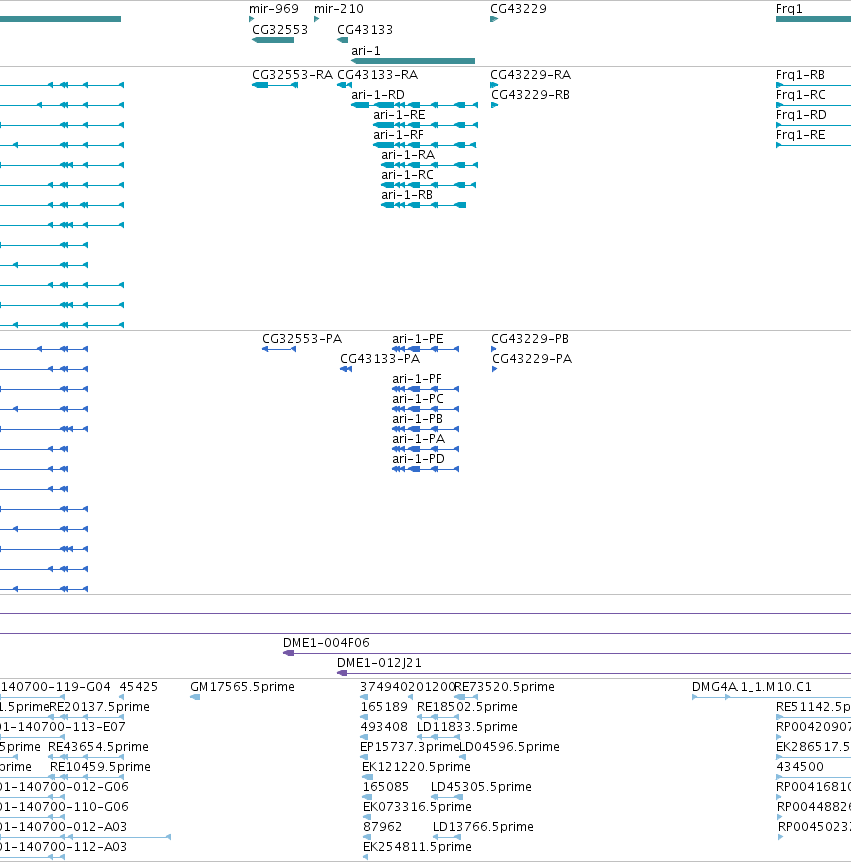Select transcript Frq1-RD
Viewport: 851px width, 862px height.
click(x=813, y=125)
